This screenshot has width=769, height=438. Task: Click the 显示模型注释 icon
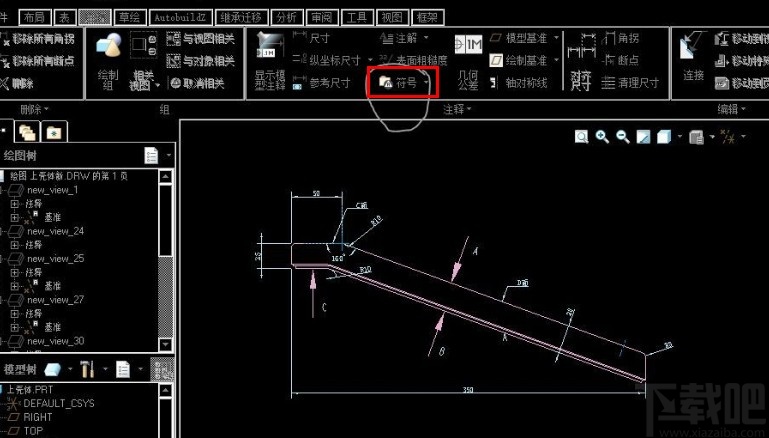pos(270,45)
